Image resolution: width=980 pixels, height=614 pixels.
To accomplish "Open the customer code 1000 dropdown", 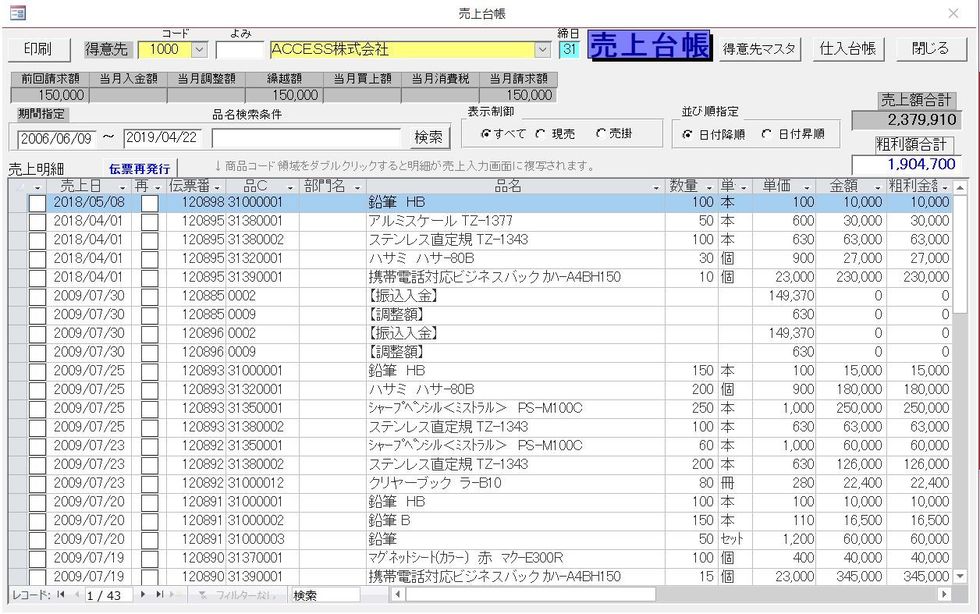I will click(x=198, y=49).
